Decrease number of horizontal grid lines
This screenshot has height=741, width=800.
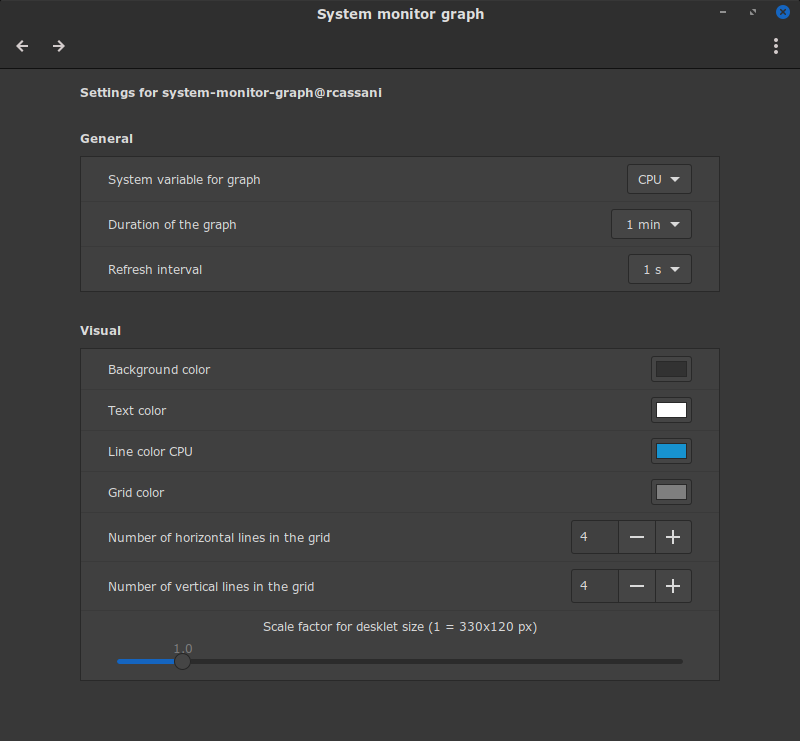637,537
